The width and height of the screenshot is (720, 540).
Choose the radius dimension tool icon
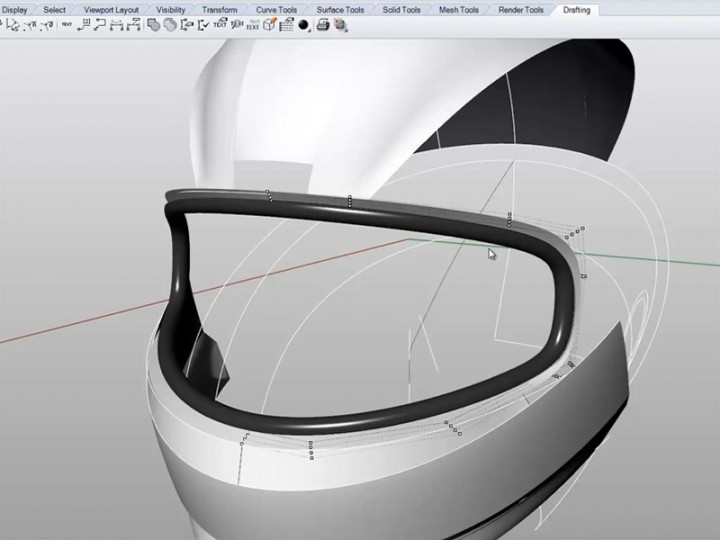click(x=30, y=25)
